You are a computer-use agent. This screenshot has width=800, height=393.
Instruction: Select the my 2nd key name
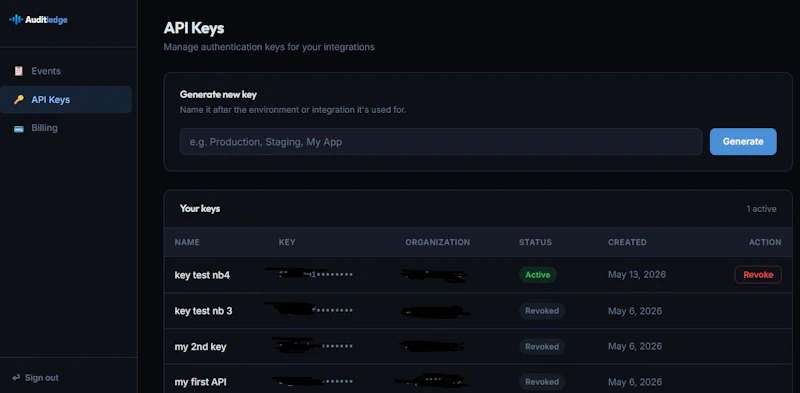pos(200,347)
